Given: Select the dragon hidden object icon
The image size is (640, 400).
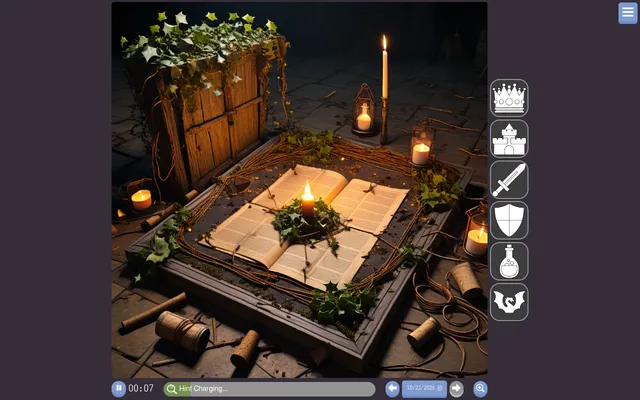Looking at the screenshot, I should coord(509,302).
